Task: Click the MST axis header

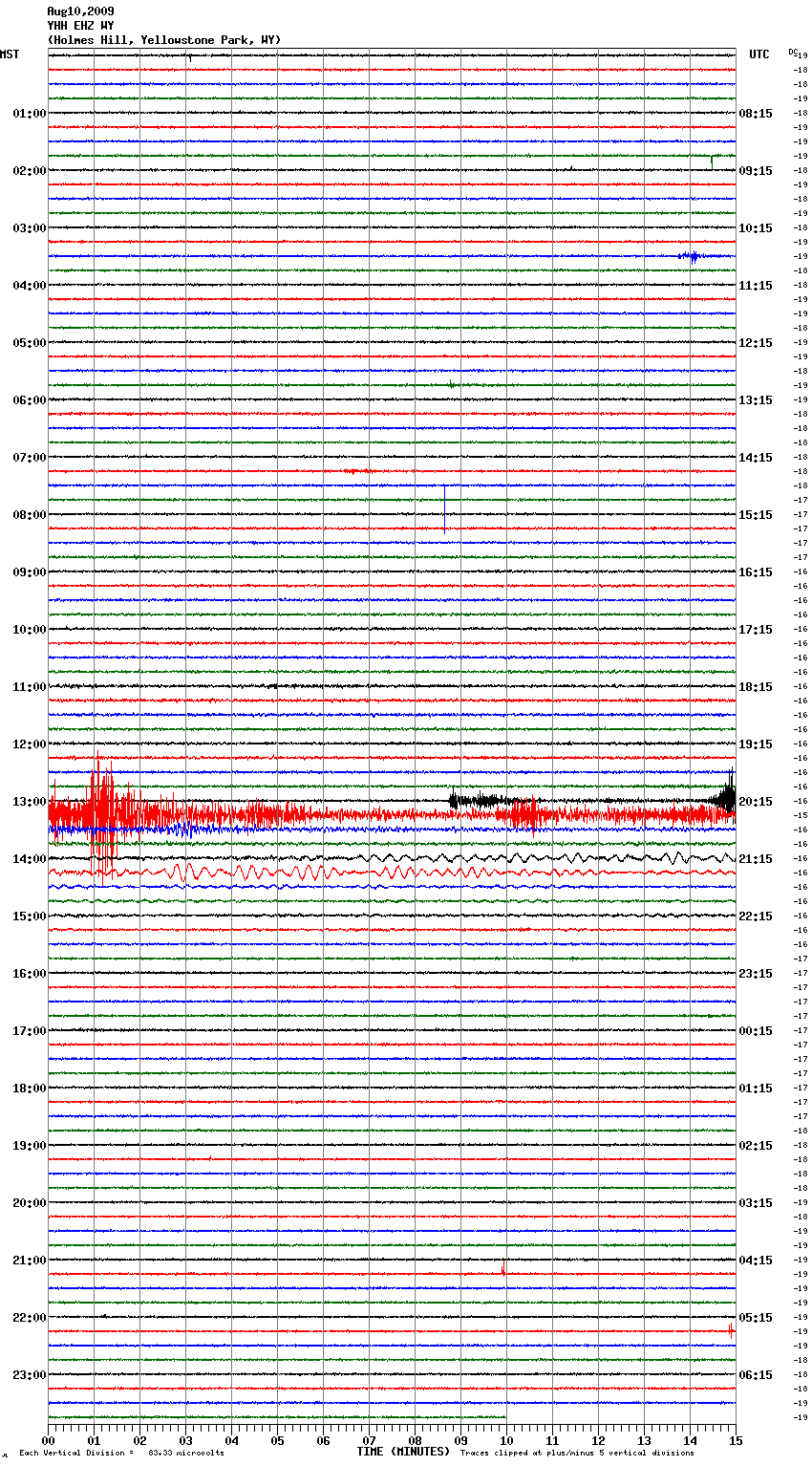Action: (10, 54)
